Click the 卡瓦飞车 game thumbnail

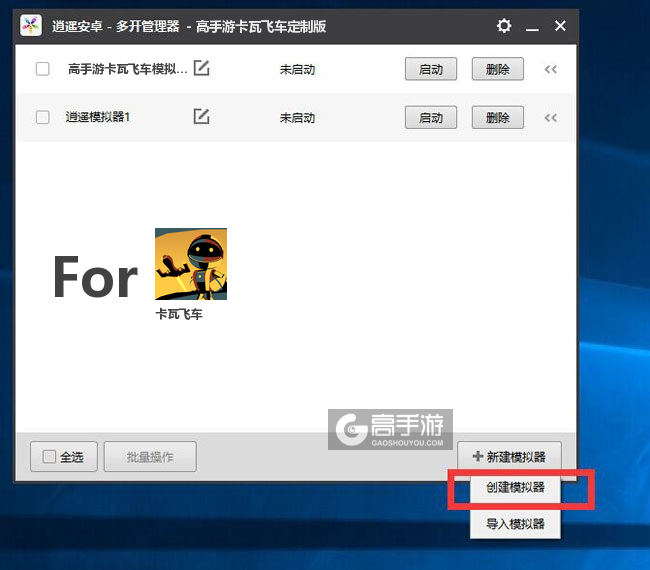click(x=191, y=264)
